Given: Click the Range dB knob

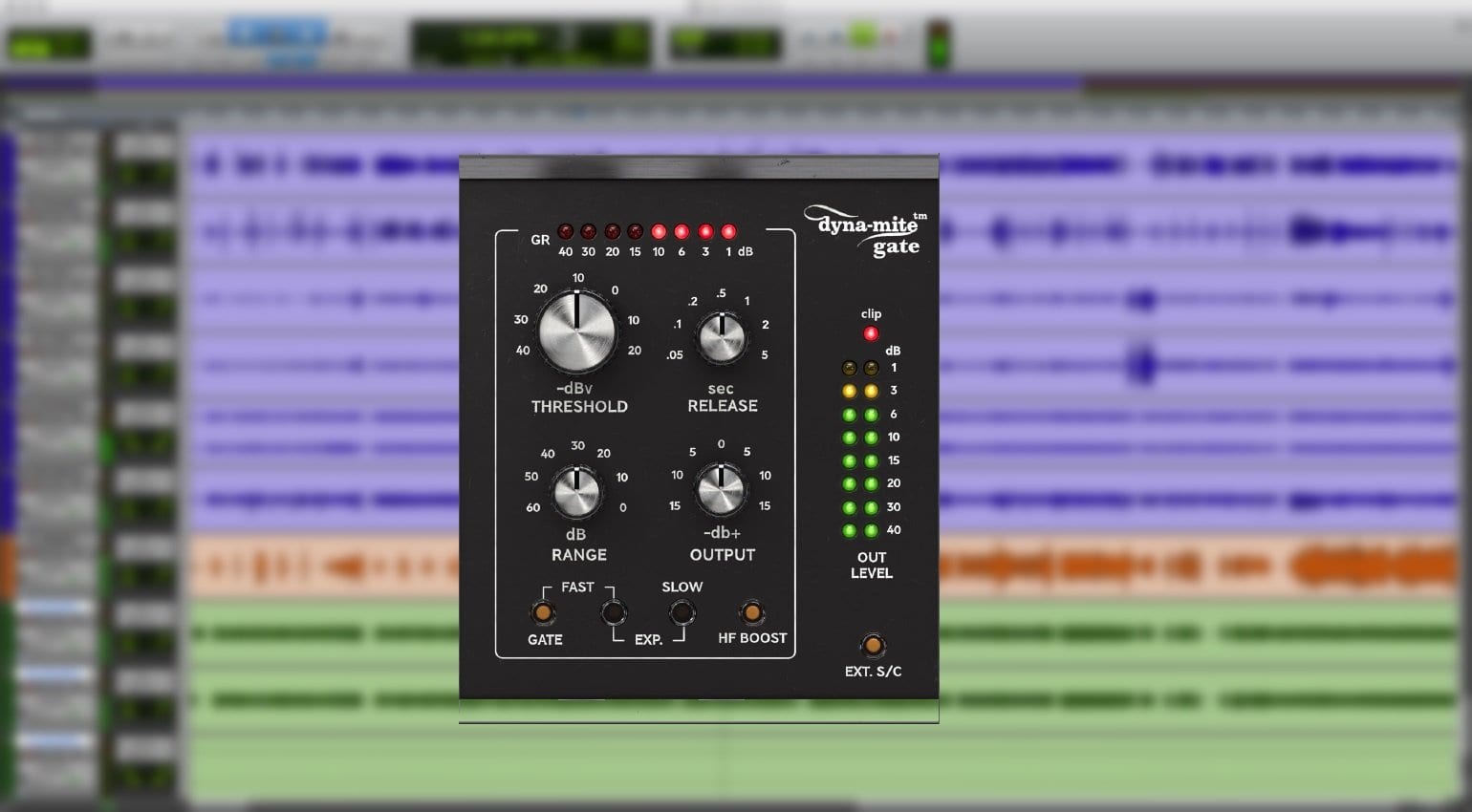Looking at the screenshot, I should coord(577,492).
